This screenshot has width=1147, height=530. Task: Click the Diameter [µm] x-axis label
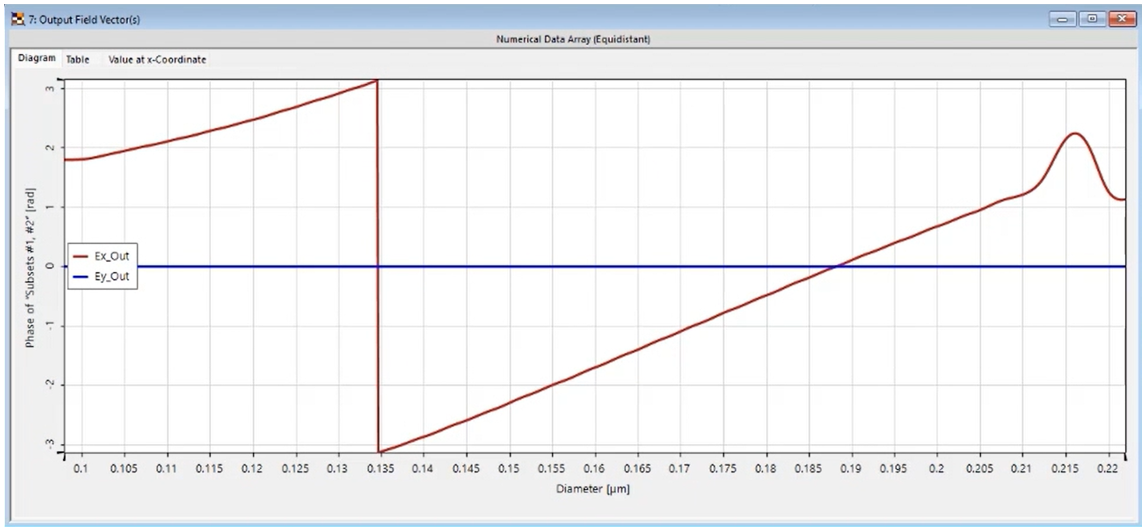pyautogui.click(x=594, y=490)
